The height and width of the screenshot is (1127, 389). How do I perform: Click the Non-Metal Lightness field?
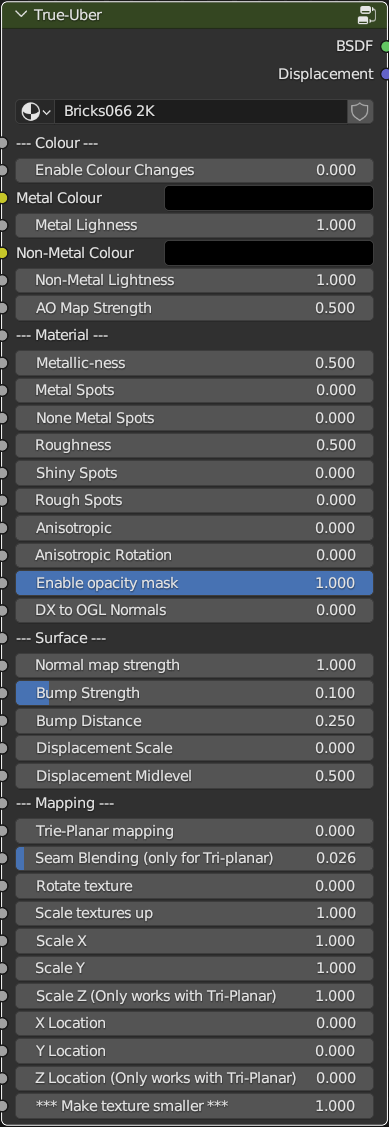194,280
